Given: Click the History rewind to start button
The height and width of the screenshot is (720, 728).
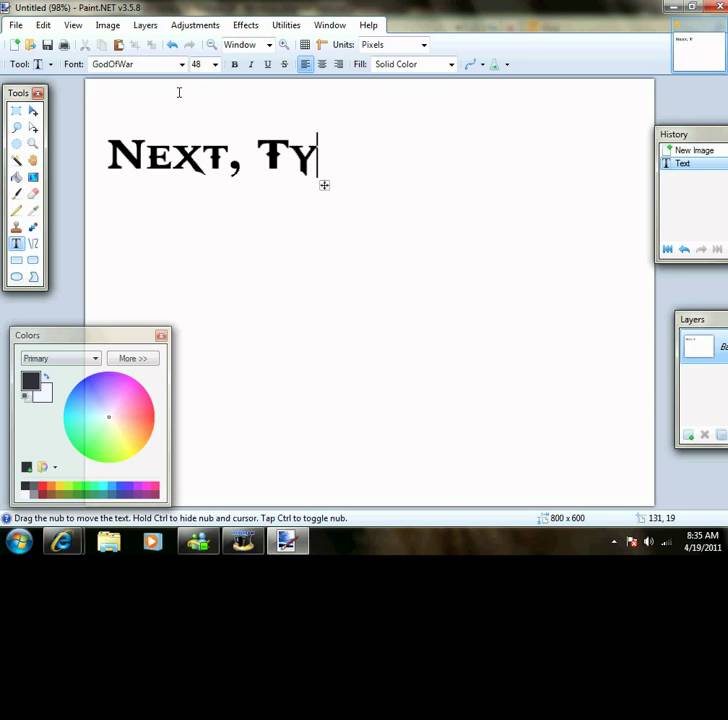Looking at the screenshot, I should [668, 250].
